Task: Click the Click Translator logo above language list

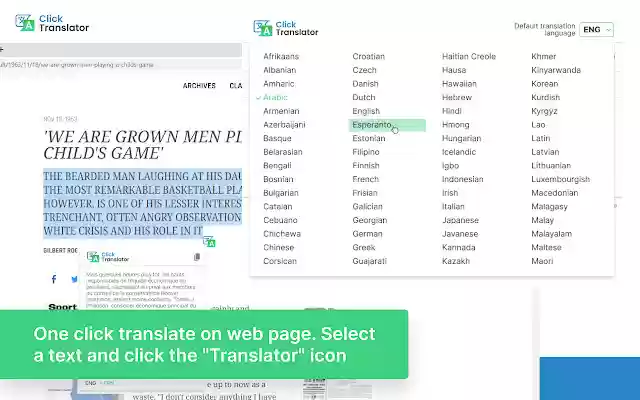Action: pyautogui.click(x=286, y=28)
